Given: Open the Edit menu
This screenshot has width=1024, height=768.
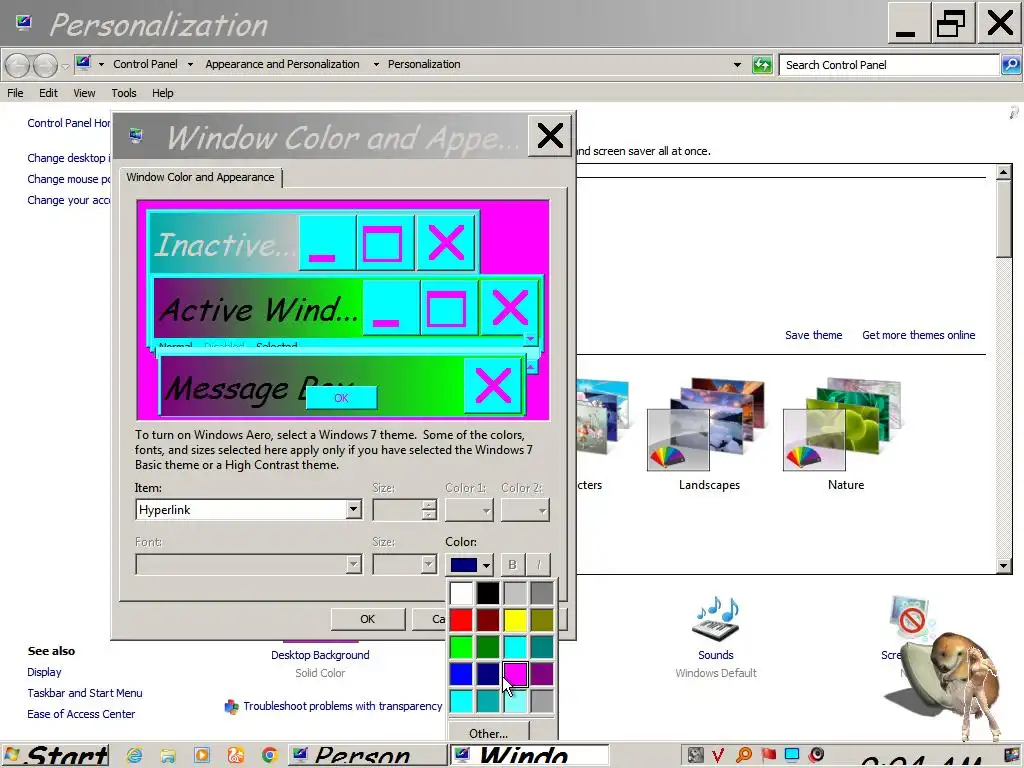Looking at the screenshot, I should [x=48, y=93].
